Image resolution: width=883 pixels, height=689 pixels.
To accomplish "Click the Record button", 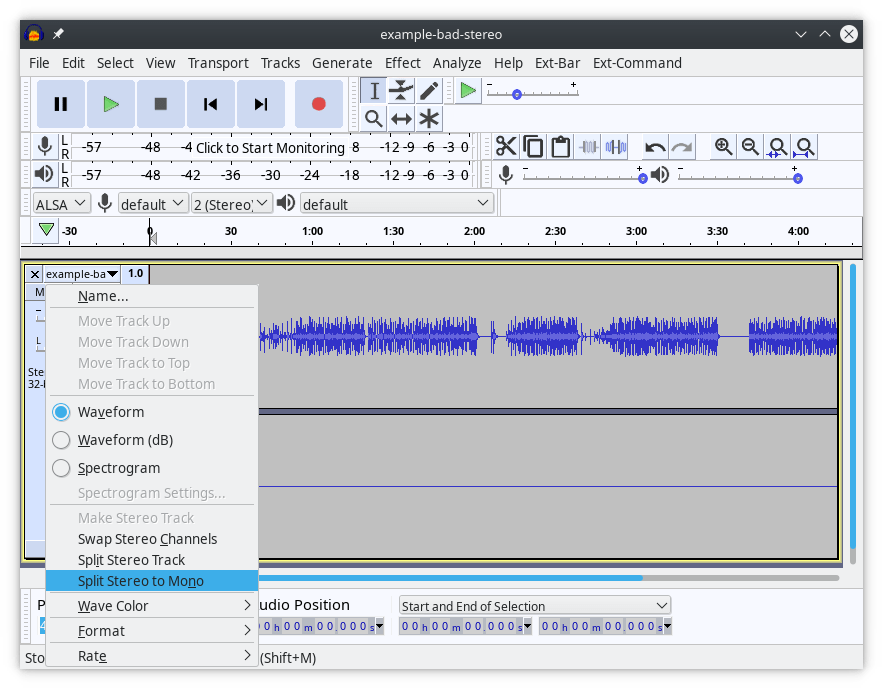I will [319, 103].
